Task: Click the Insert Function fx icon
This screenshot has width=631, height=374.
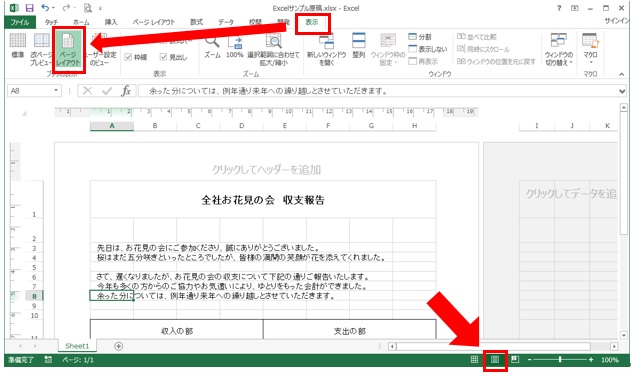Action: click(126, 91)
